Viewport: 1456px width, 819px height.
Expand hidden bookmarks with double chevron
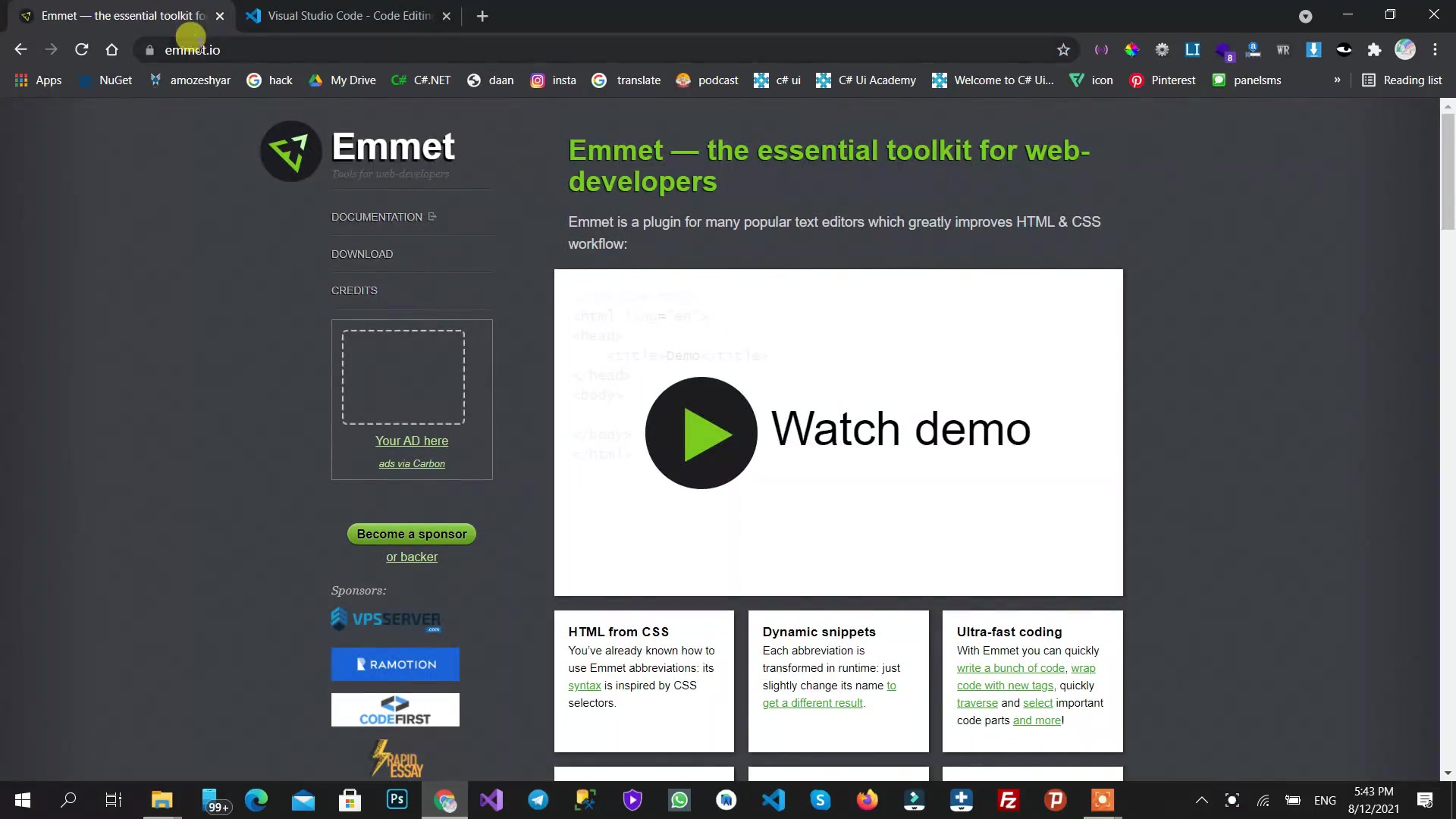[x=1337, y=80]
